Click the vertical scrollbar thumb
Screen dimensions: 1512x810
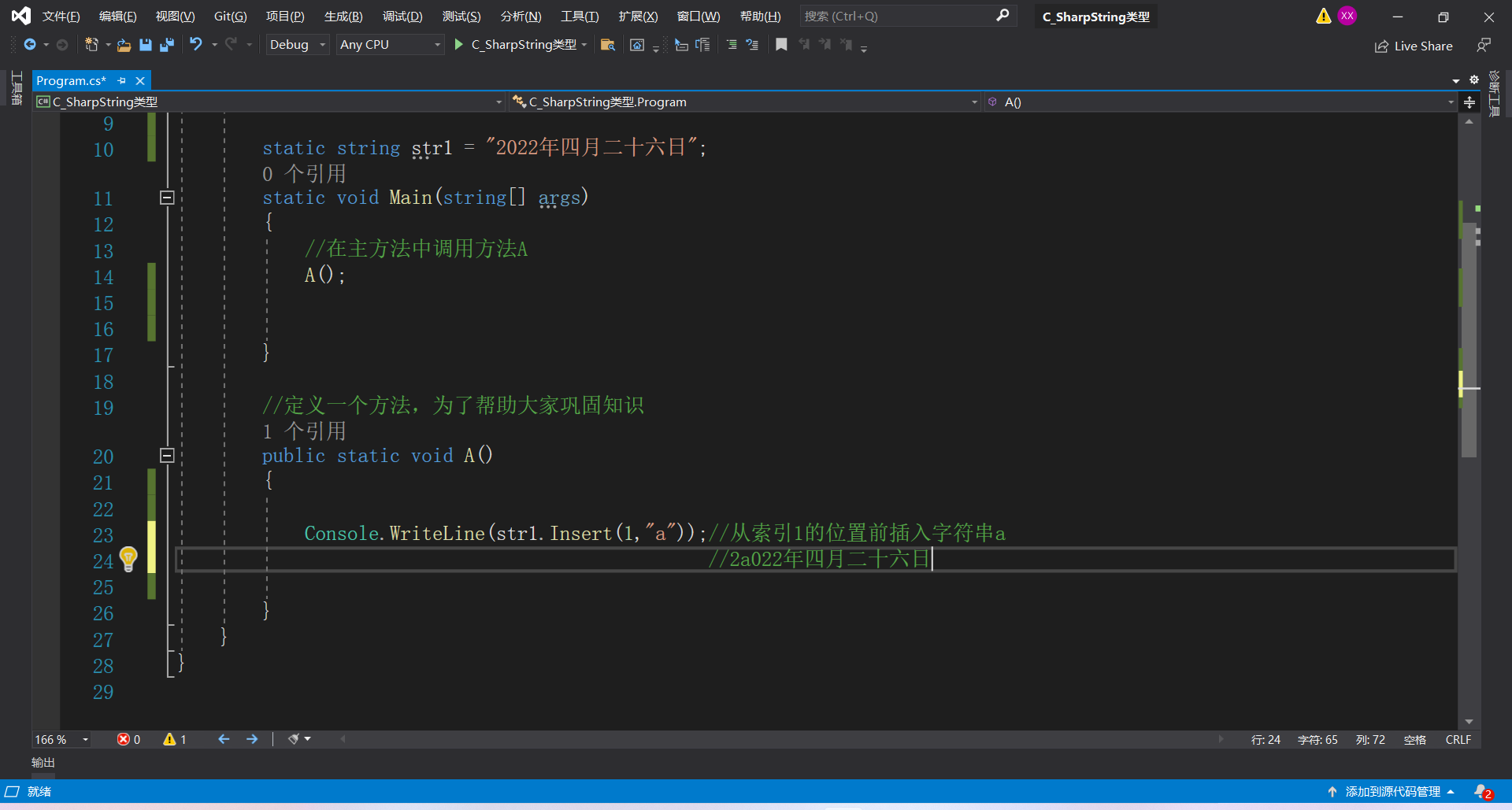[x=1469, y=338]
